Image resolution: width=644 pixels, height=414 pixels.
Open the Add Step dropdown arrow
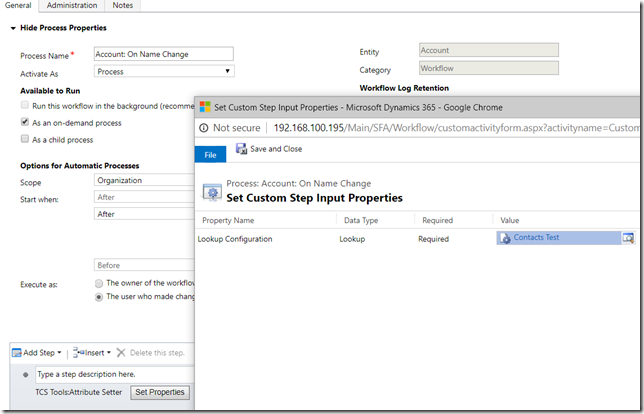(x=60, y=352)
